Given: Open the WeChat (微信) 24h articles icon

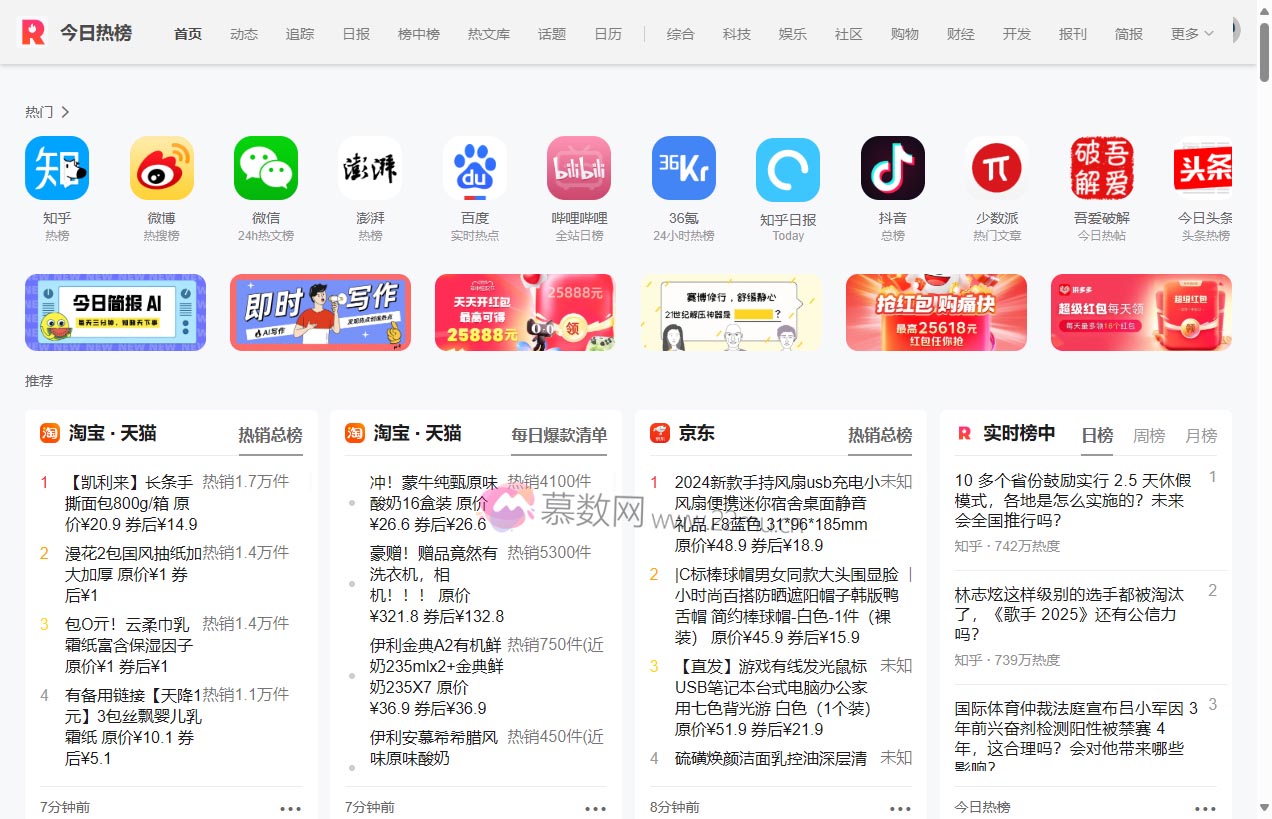Looking at the screenshot, I should pos(266,168).
